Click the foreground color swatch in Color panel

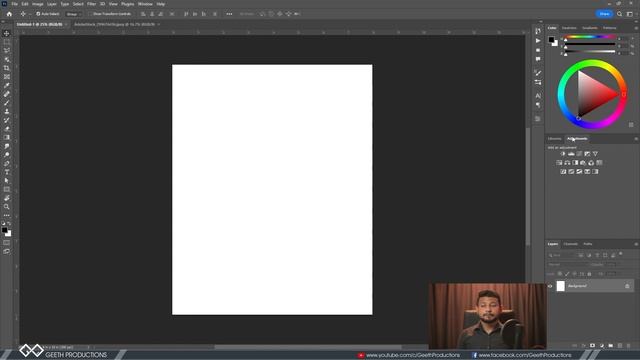pyautogui.click(x=551, y=40)
